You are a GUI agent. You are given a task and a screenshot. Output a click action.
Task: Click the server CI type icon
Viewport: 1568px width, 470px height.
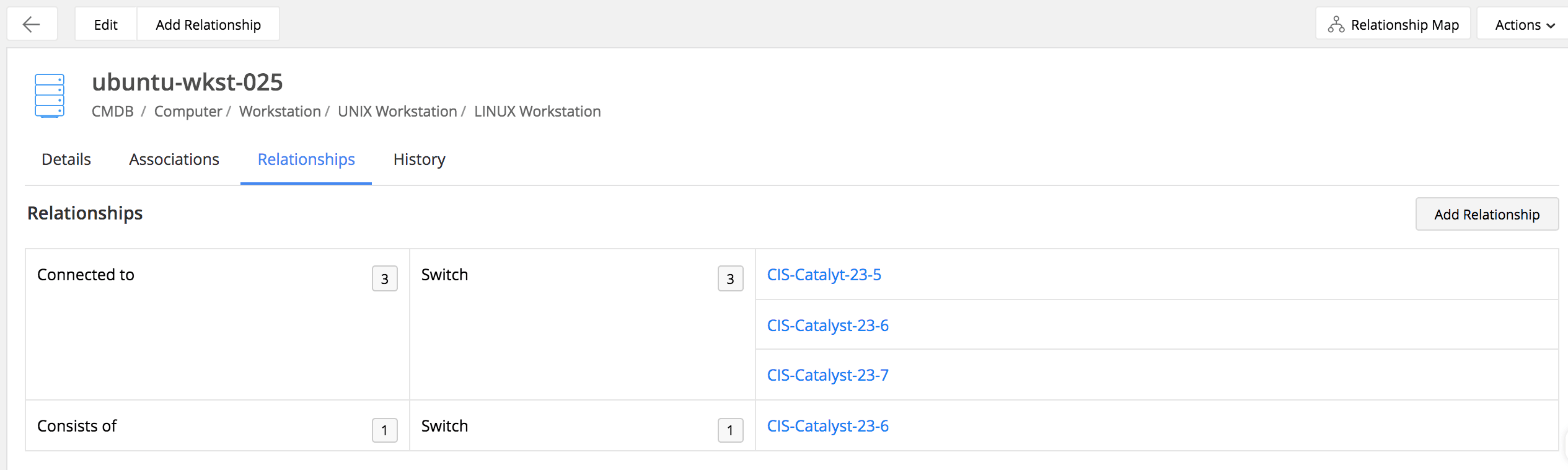[x=50, y=95]
